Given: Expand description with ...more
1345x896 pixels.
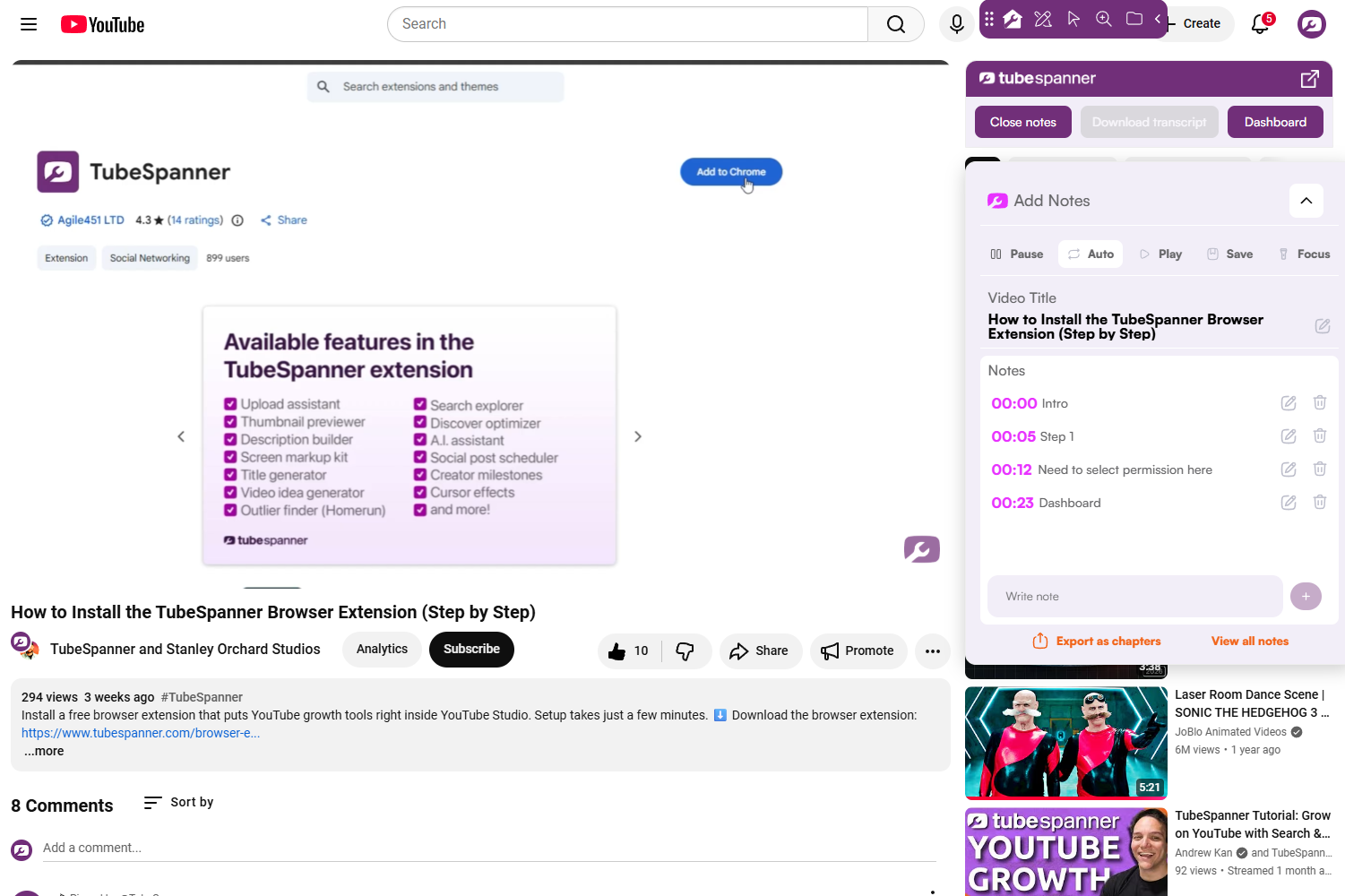Looking at the screenshot, I should [x=44, y=751].
